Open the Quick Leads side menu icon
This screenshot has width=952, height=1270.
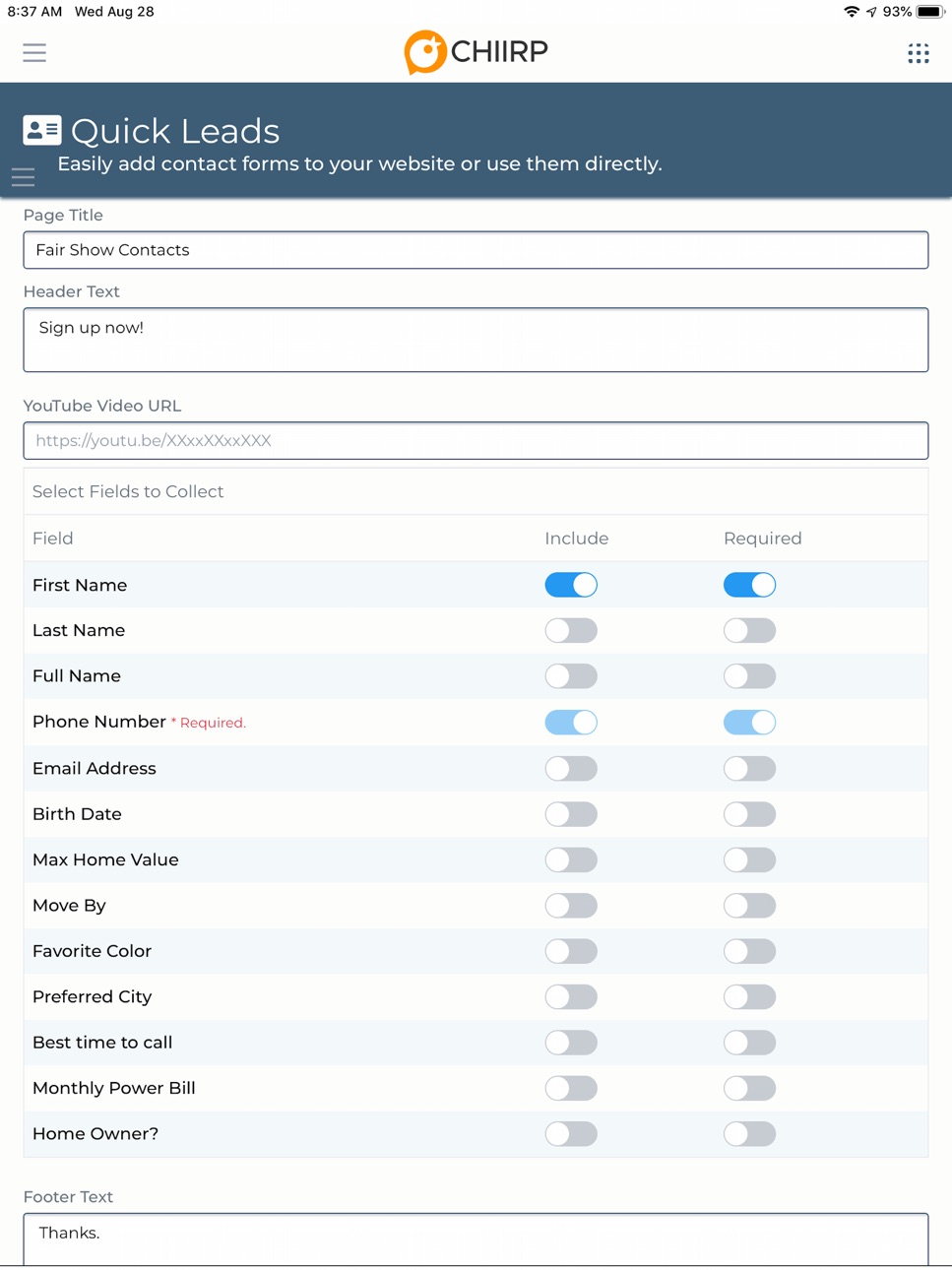pyautogui.click(x=23, y=177)
